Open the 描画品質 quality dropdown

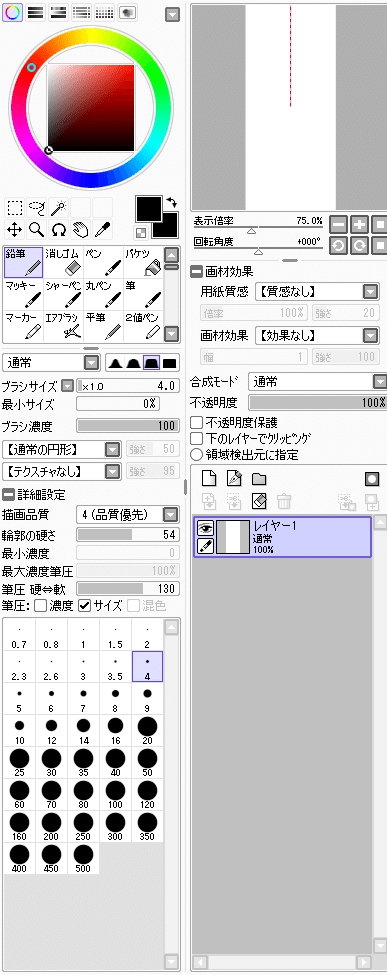coord(171,515)
